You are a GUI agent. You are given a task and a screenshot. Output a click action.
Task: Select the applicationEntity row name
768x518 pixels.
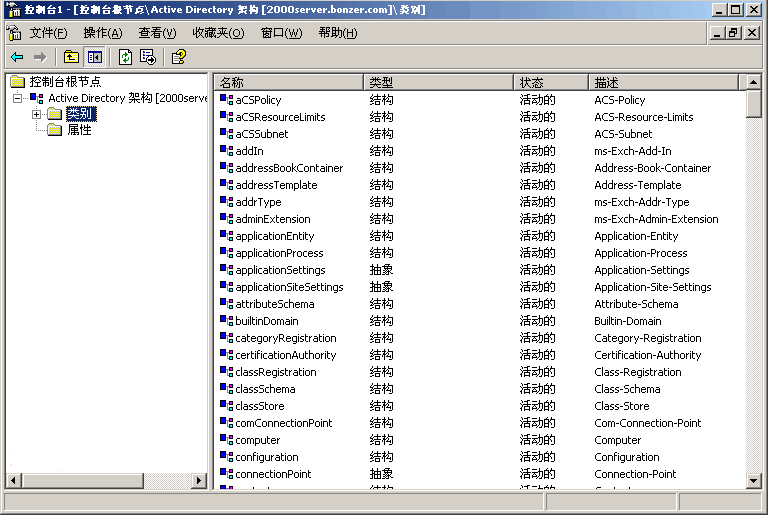click(275, 236)
